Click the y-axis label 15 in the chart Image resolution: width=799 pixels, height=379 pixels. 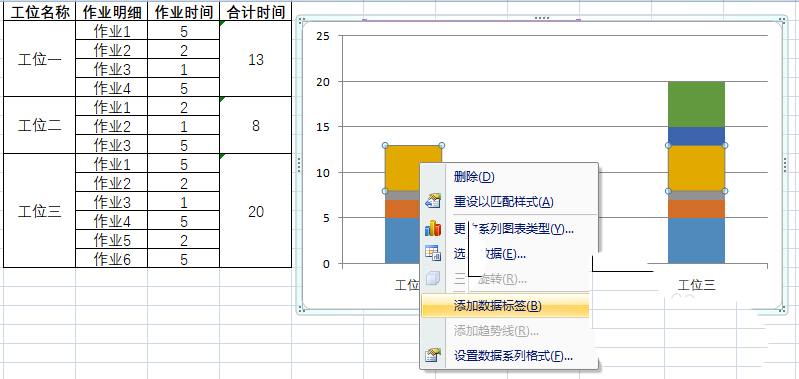click(323, 126)
